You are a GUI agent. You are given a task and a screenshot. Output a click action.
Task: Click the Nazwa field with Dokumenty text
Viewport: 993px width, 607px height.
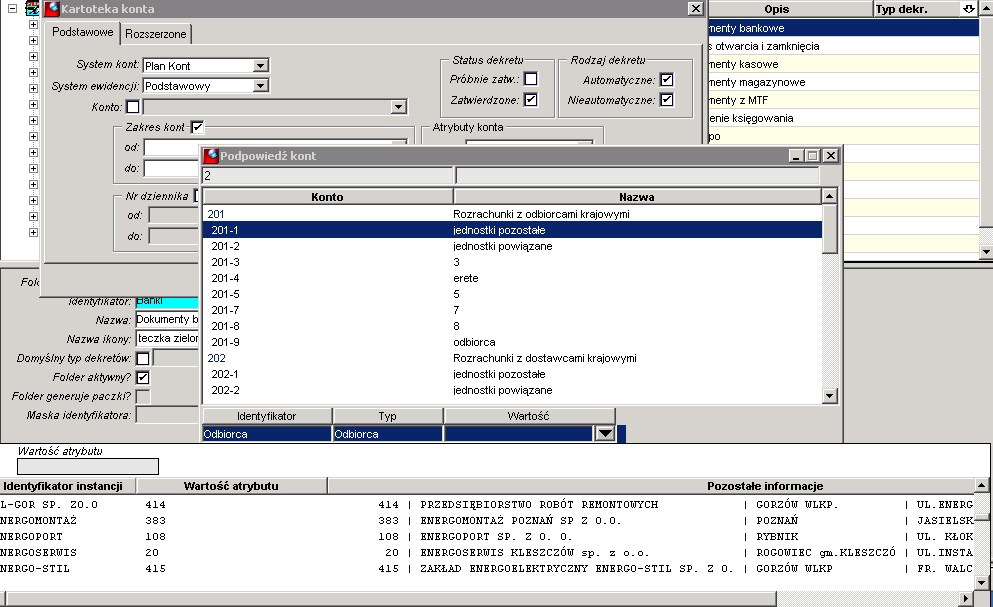coord(167,319)
